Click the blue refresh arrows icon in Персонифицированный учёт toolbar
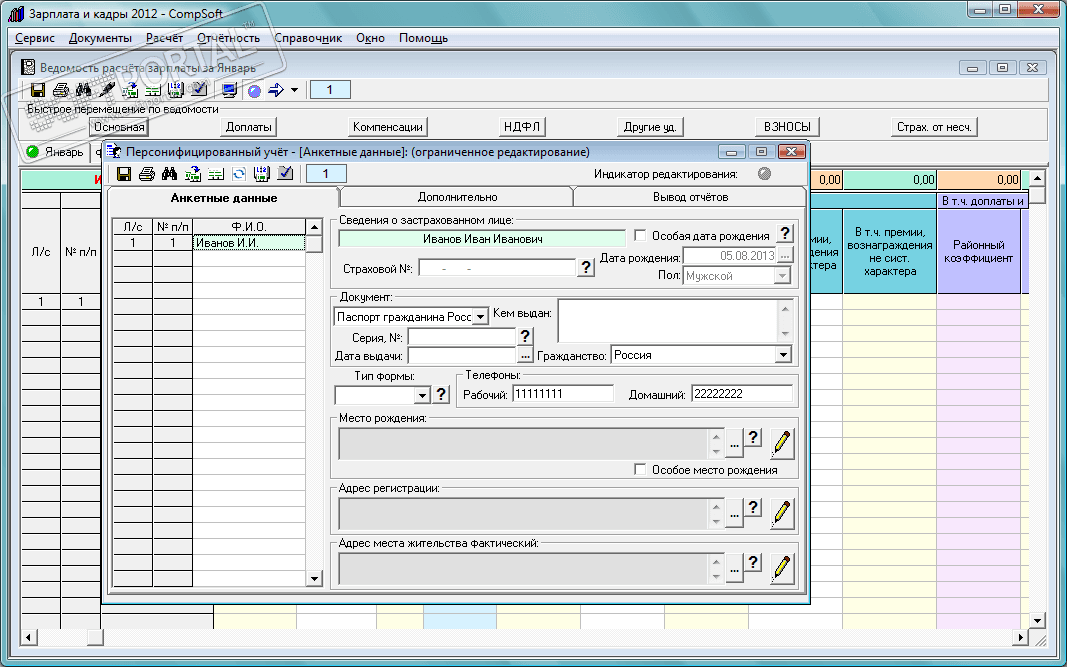 click(x=239, y=174)
